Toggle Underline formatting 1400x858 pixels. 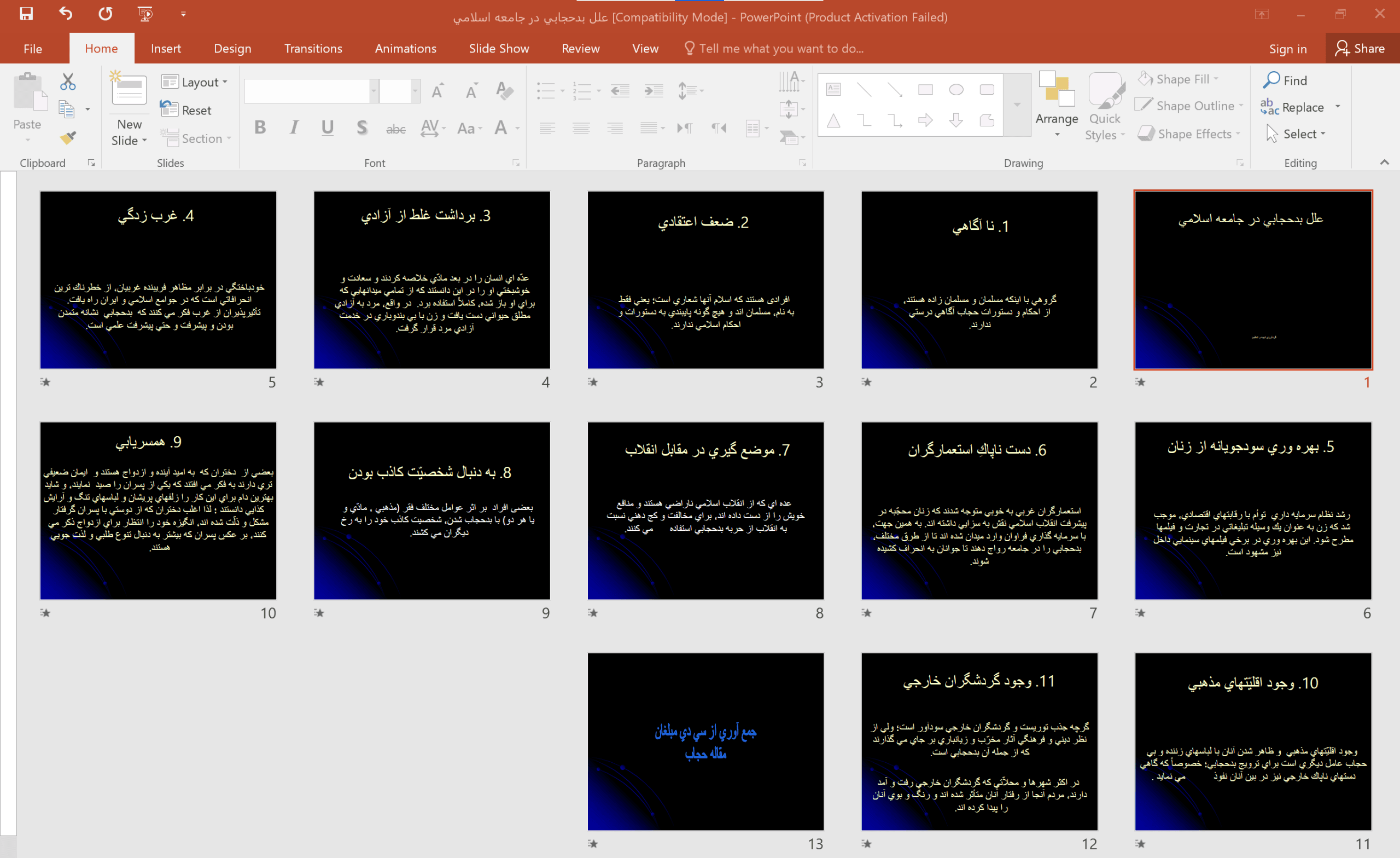327,127
